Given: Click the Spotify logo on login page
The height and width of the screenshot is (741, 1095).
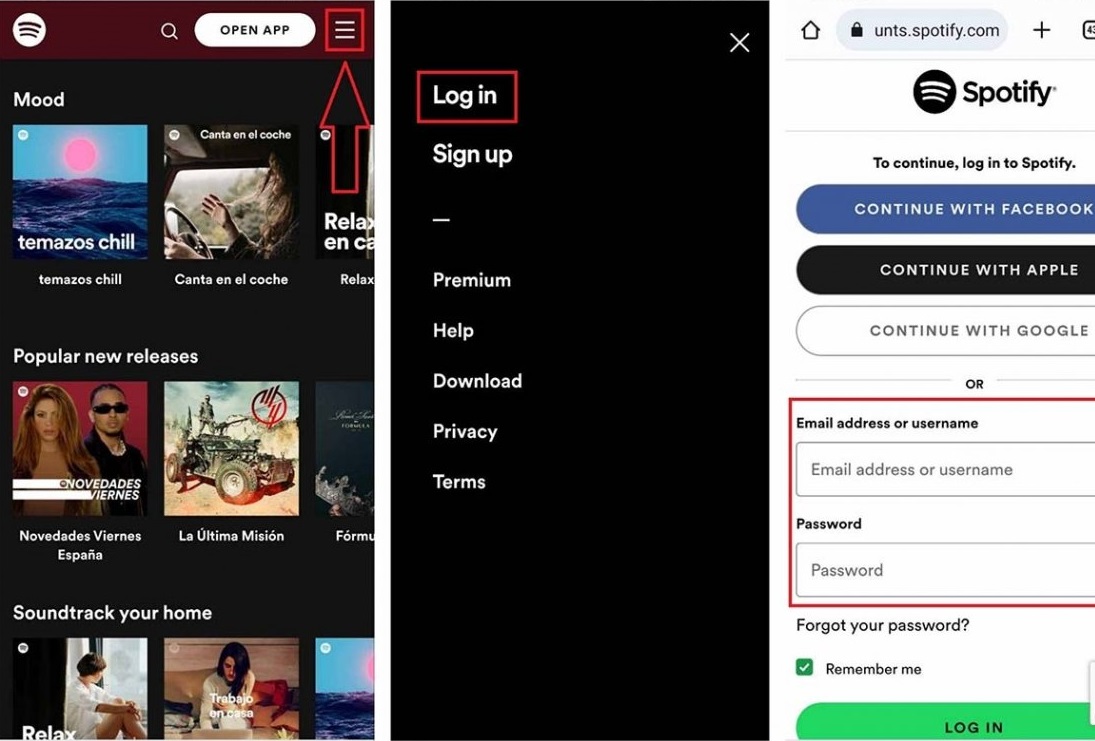Looking at the screenshot, I should point(985,91).
